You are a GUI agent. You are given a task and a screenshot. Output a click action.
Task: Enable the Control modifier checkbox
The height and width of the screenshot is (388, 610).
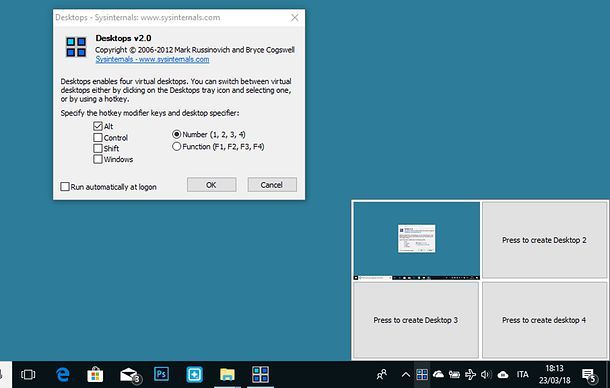(98, 137)
